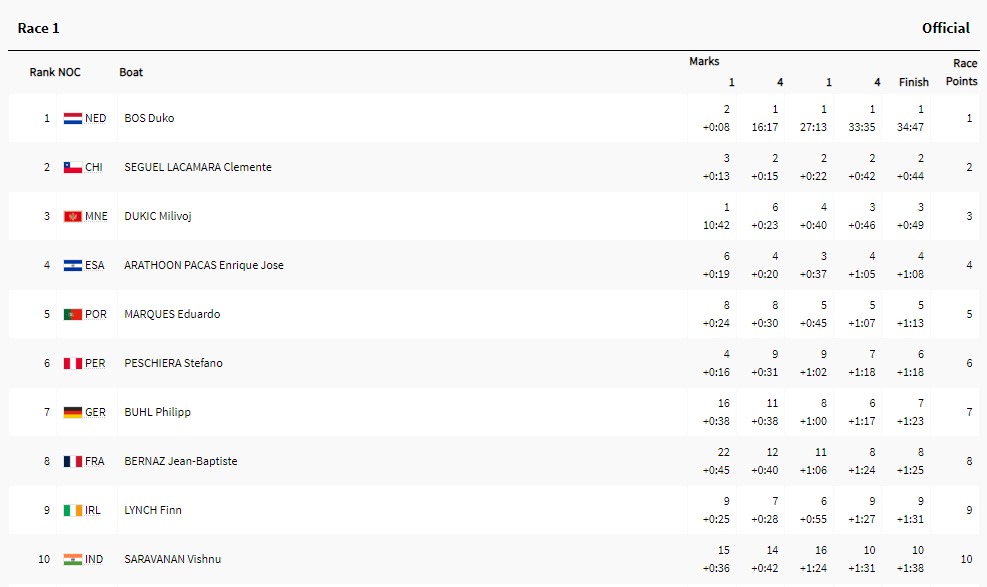987x587 pixels.
Task: Click the Finish column header
Action: pos(913,82)
